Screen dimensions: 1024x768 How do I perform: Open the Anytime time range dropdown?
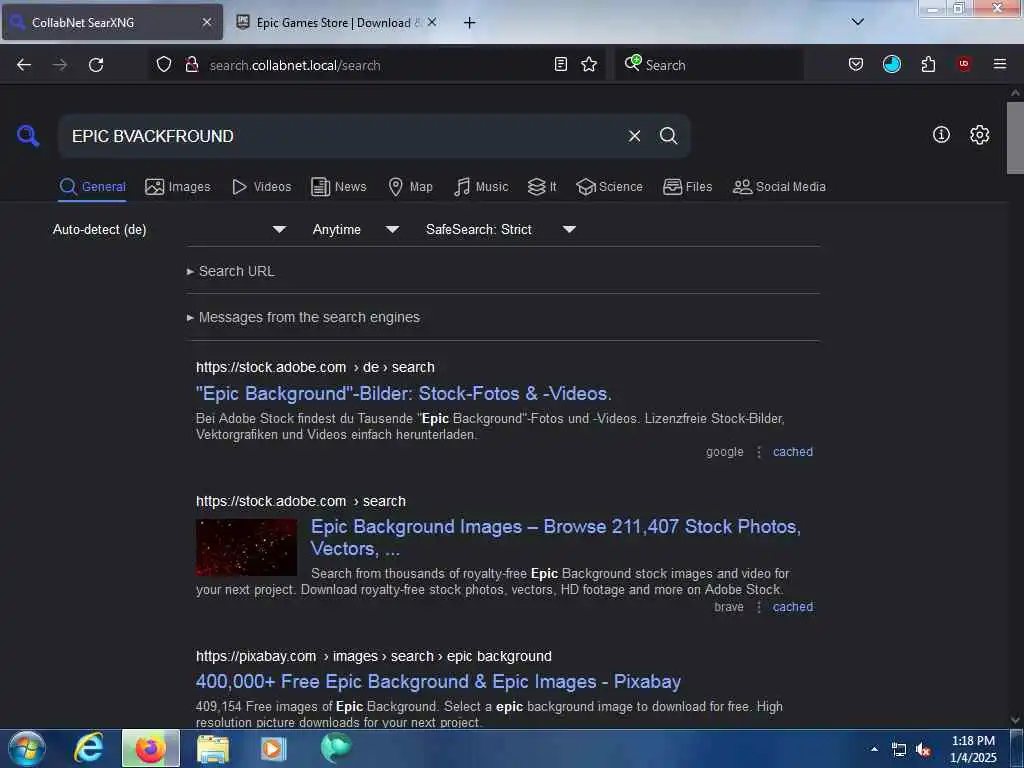click(355, 229)
